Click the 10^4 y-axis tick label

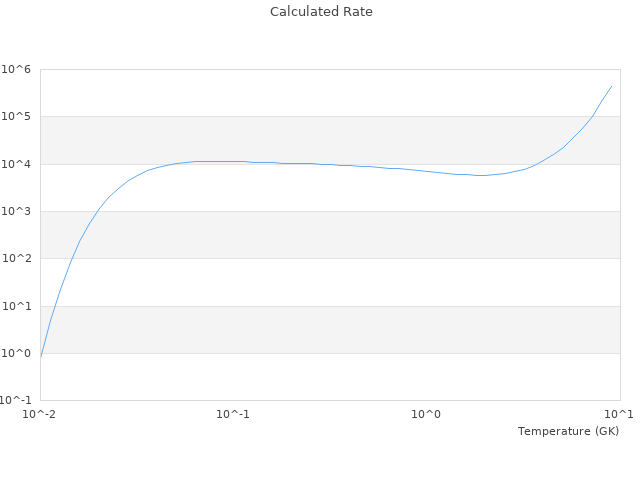pos(17,164)
